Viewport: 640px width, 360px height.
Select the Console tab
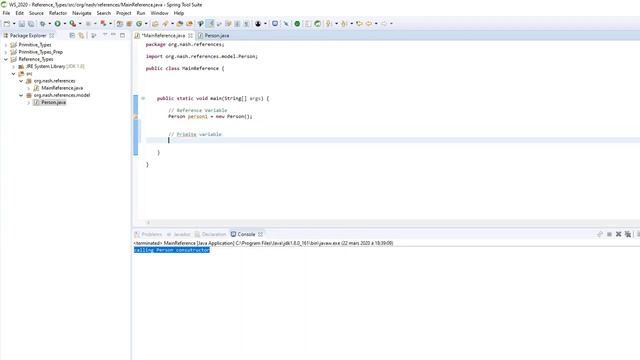point(246,234)
